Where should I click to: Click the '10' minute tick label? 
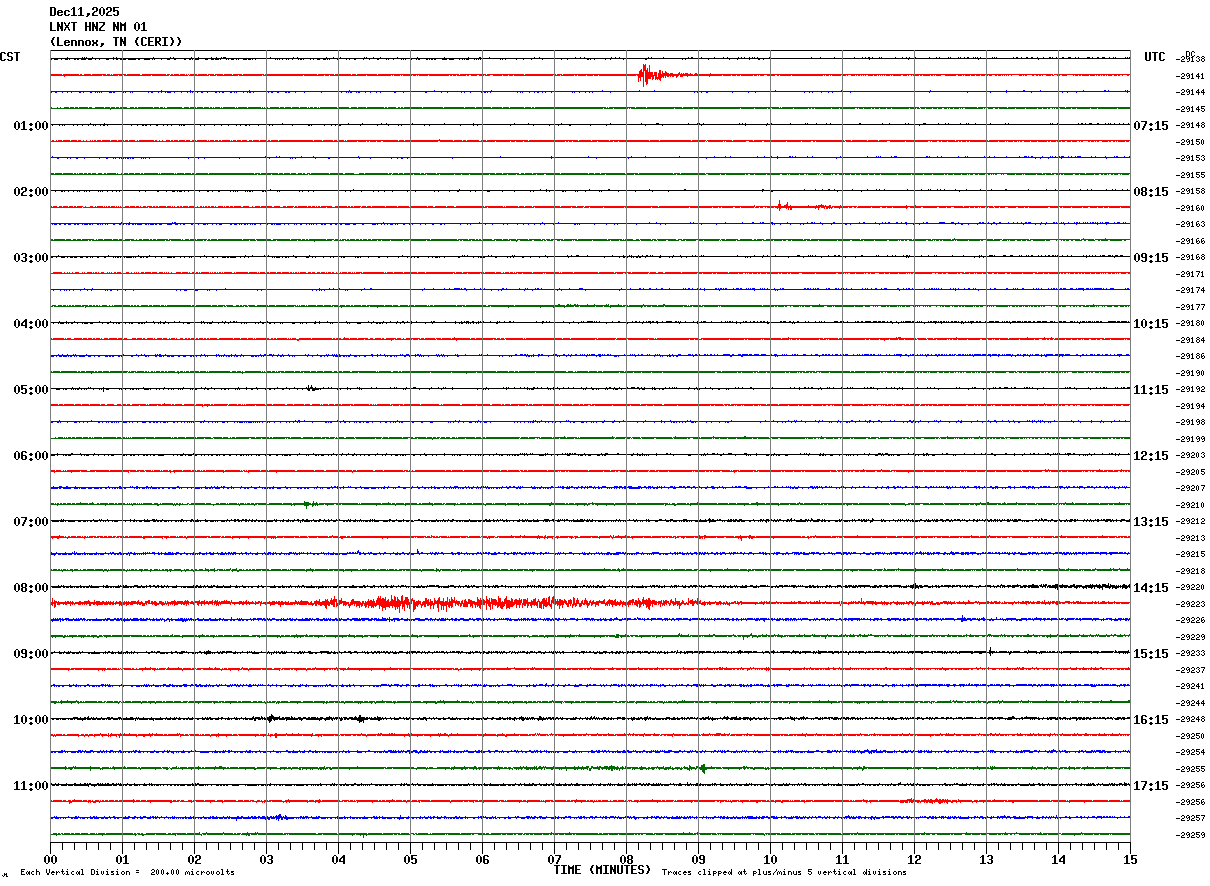click(x=770, y=859)
